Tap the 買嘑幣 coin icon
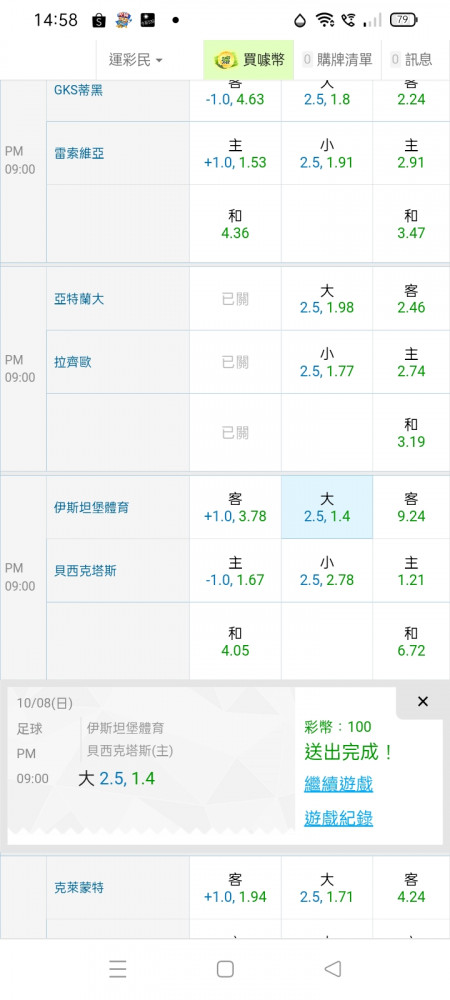450x1000 pixels. 225,60
